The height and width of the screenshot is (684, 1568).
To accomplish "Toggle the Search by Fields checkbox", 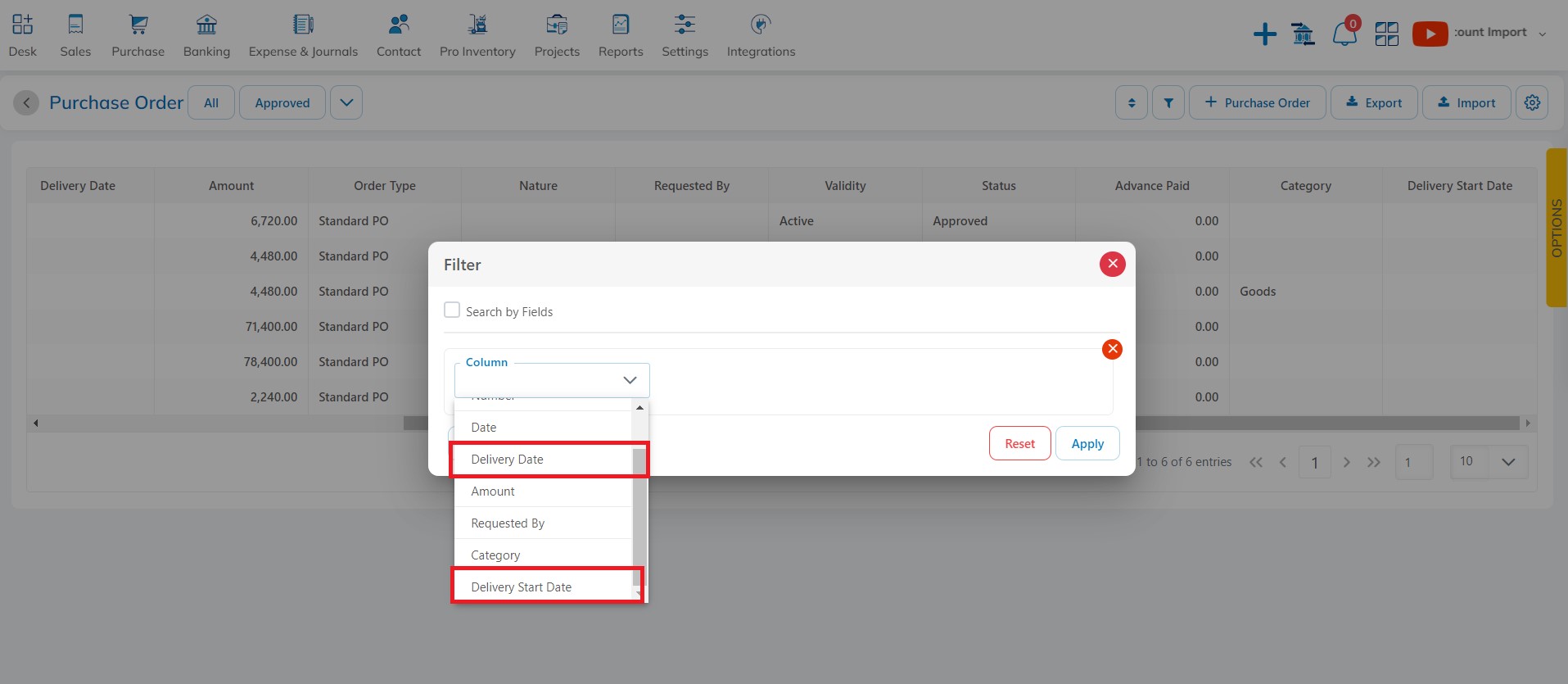I will tap(452, 310).
